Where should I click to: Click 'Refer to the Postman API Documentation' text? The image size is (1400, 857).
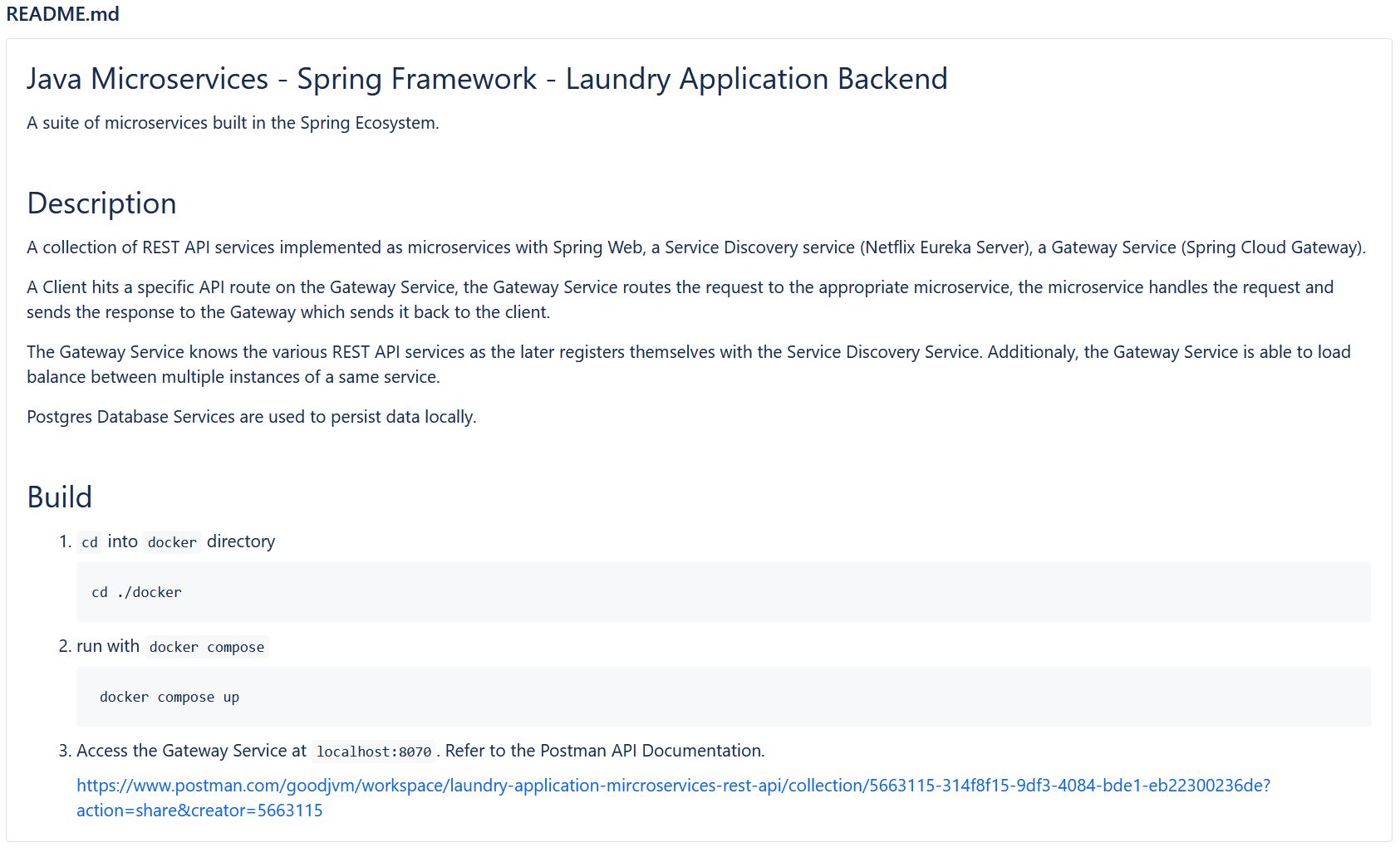coord(604,751)
